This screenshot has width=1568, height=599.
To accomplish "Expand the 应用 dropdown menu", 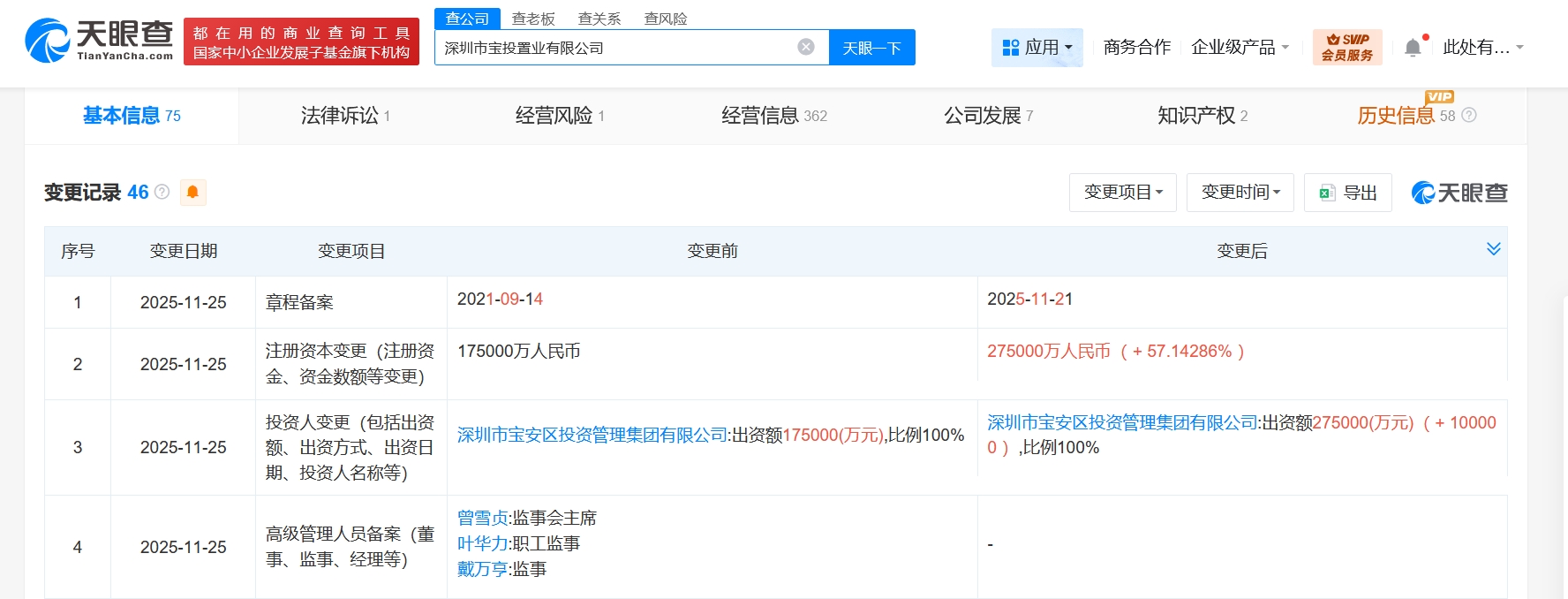I will tap(1037, 48).
